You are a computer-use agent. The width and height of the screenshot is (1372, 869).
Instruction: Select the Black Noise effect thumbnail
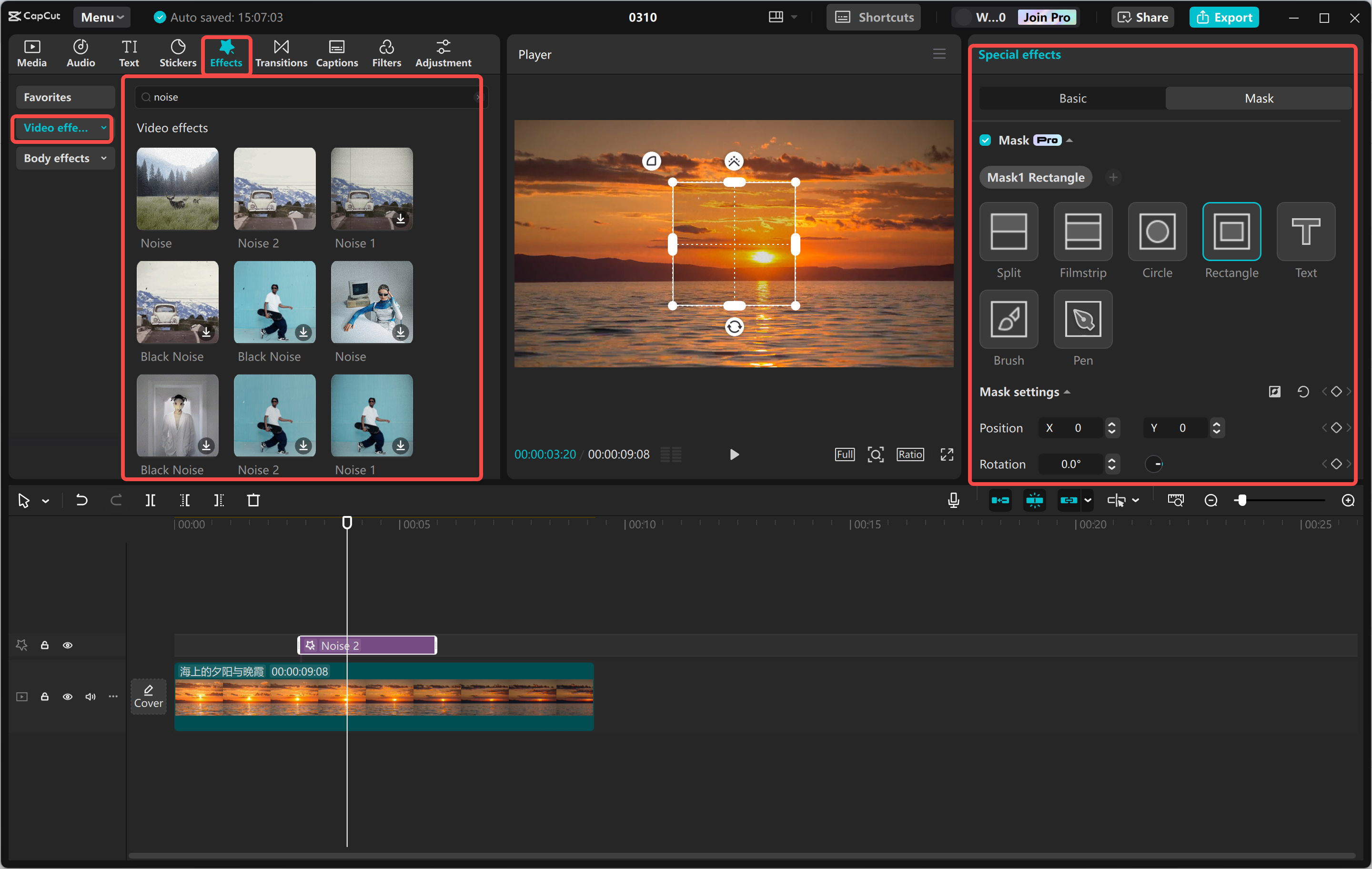tap(177, 302)
